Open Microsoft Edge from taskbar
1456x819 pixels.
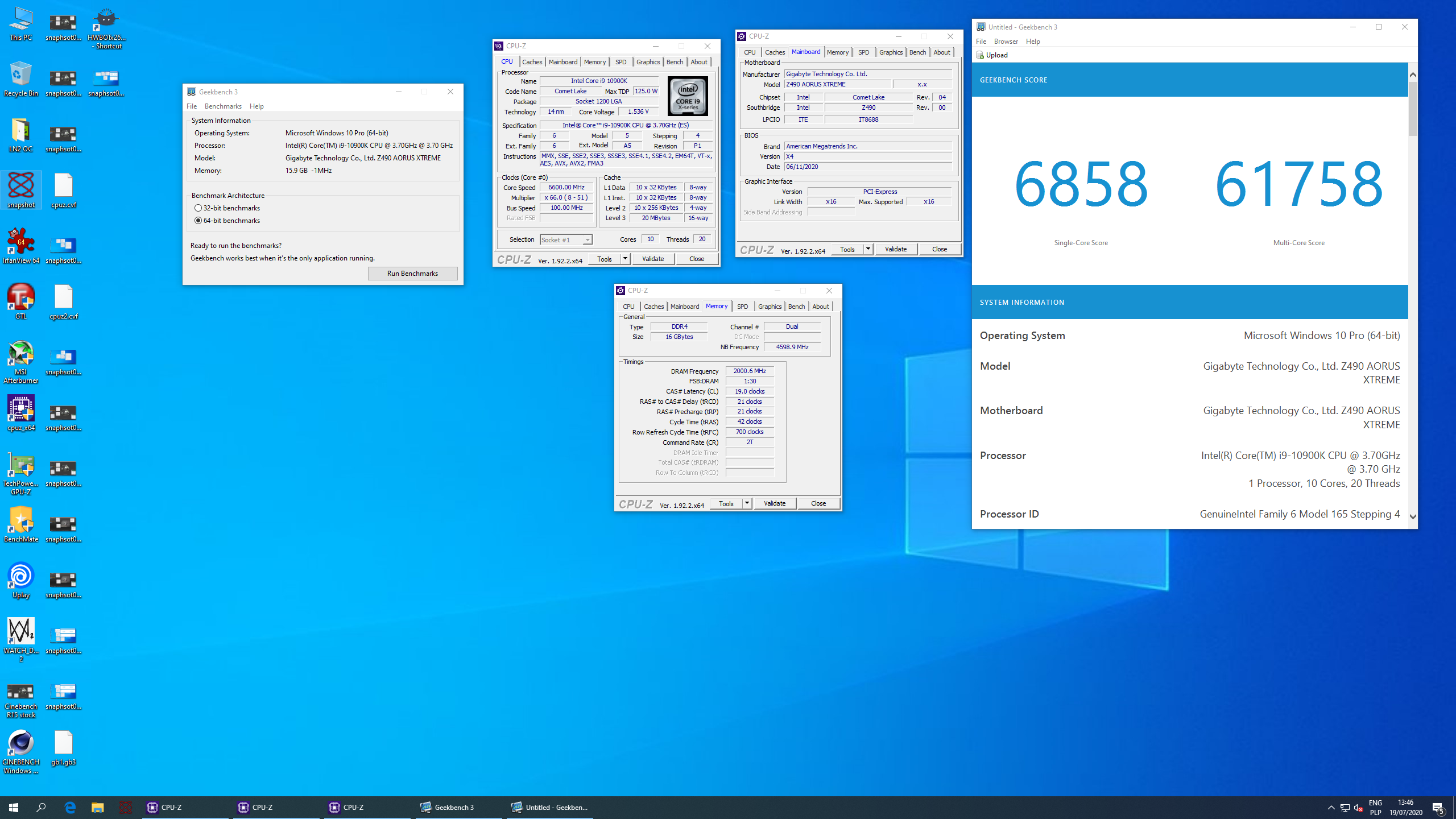click(70, 807)
